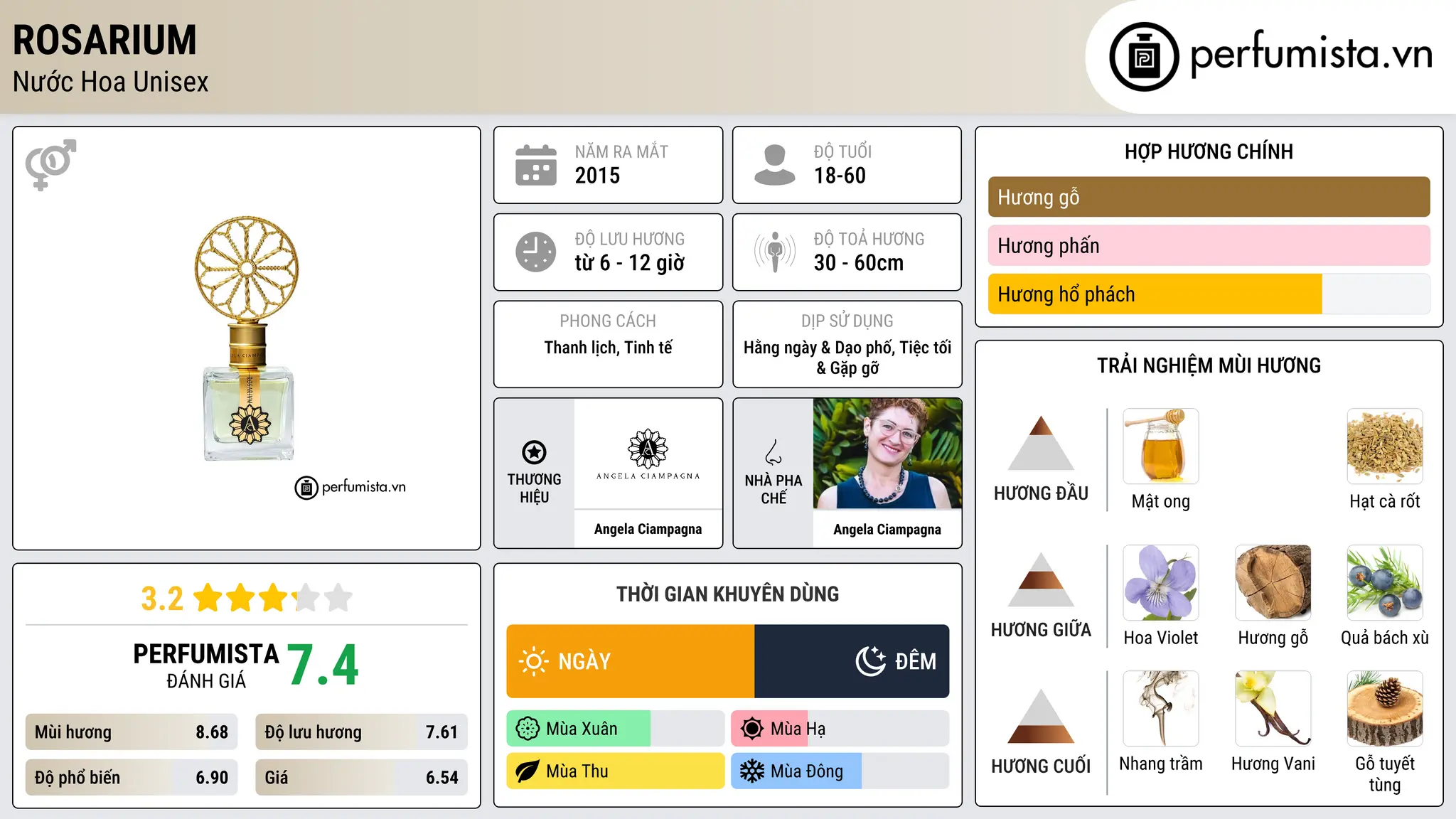1456x819 pixels.
Task: Click the Hương gỗ accord bar
Action: pos(1209,197)
